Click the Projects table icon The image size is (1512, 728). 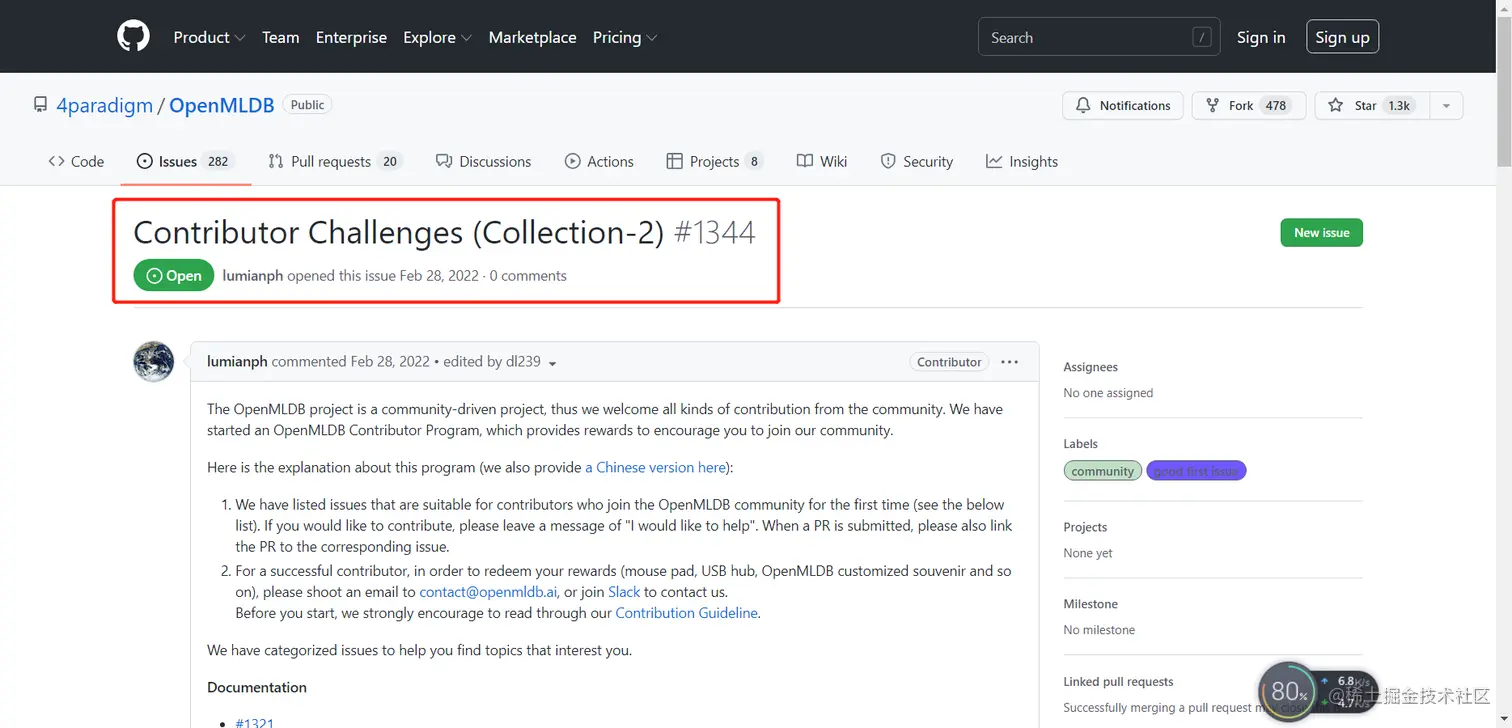[675, 161]
